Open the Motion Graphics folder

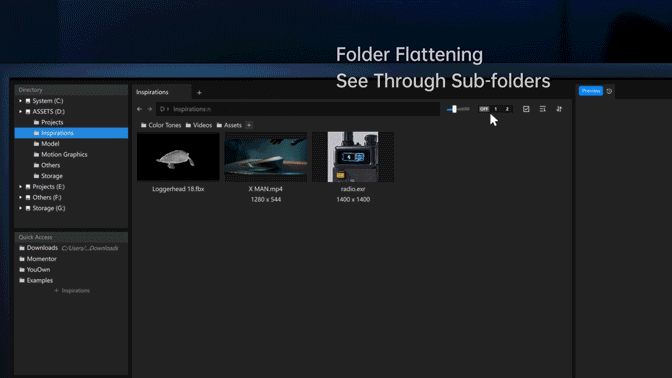point(64,154)
